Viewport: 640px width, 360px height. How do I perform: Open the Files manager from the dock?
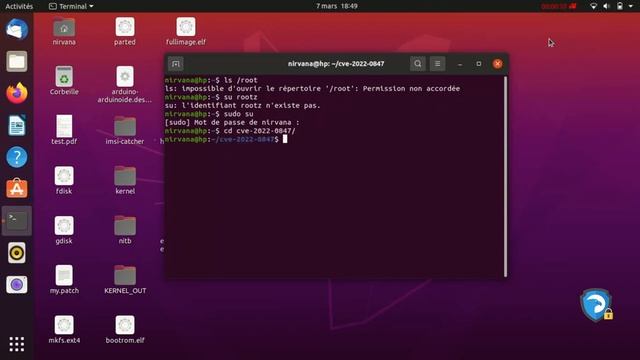17,62
